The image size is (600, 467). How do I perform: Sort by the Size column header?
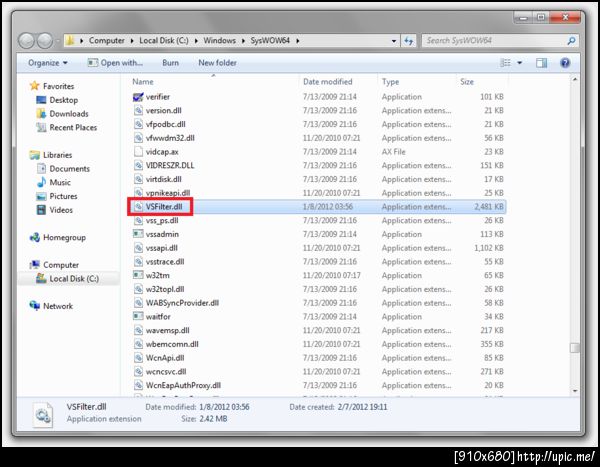[467, 82]
